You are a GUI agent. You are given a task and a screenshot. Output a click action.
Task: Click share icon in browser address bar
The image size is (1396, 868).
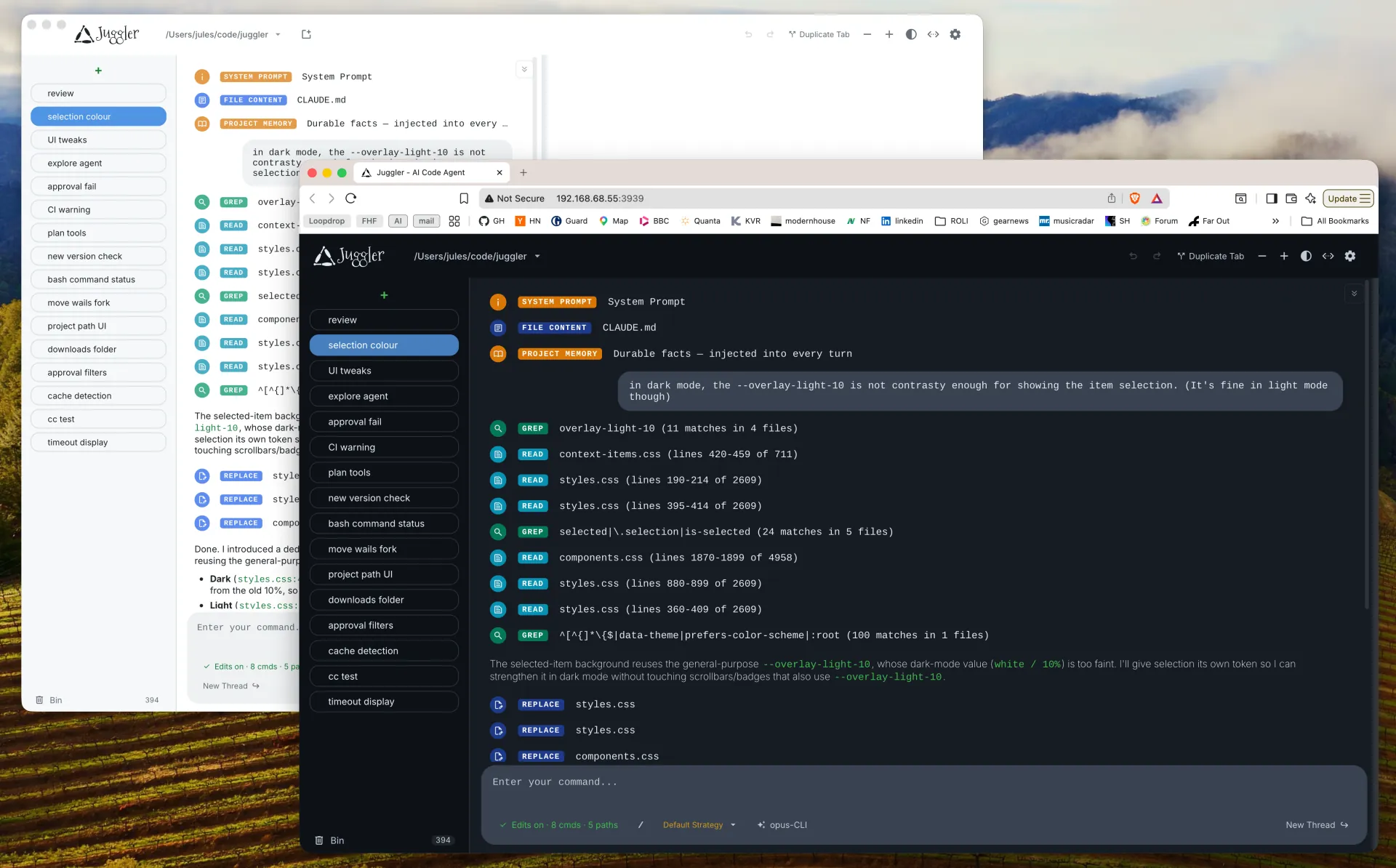pyautogui.click(x=1112, y=198)
